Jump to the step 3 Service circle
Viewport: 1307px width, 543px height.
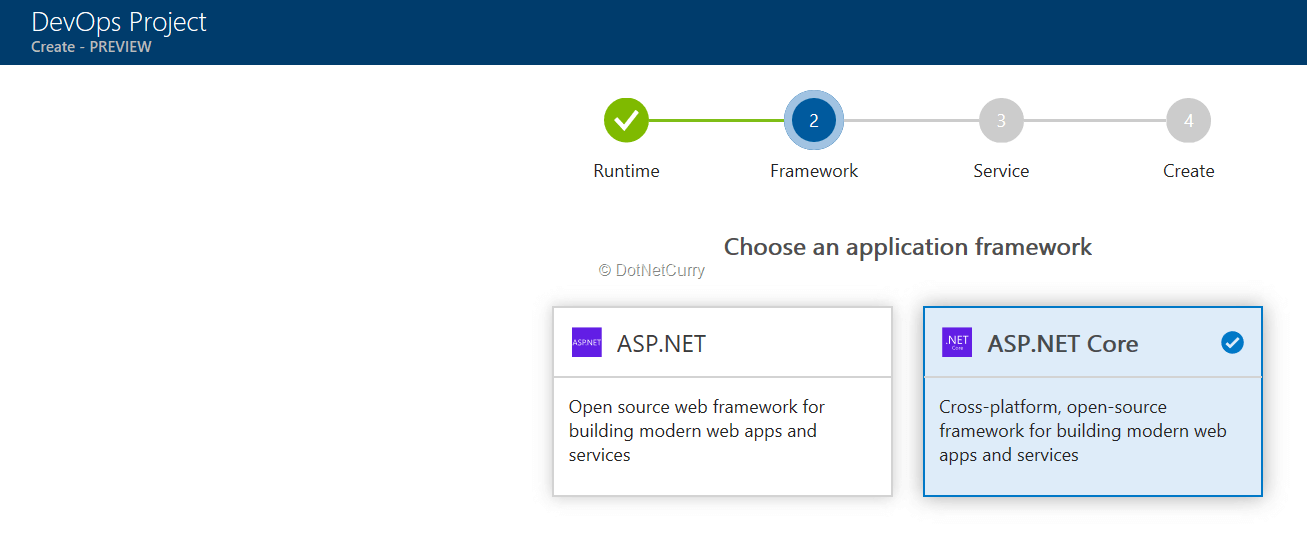pos(1001,121)
